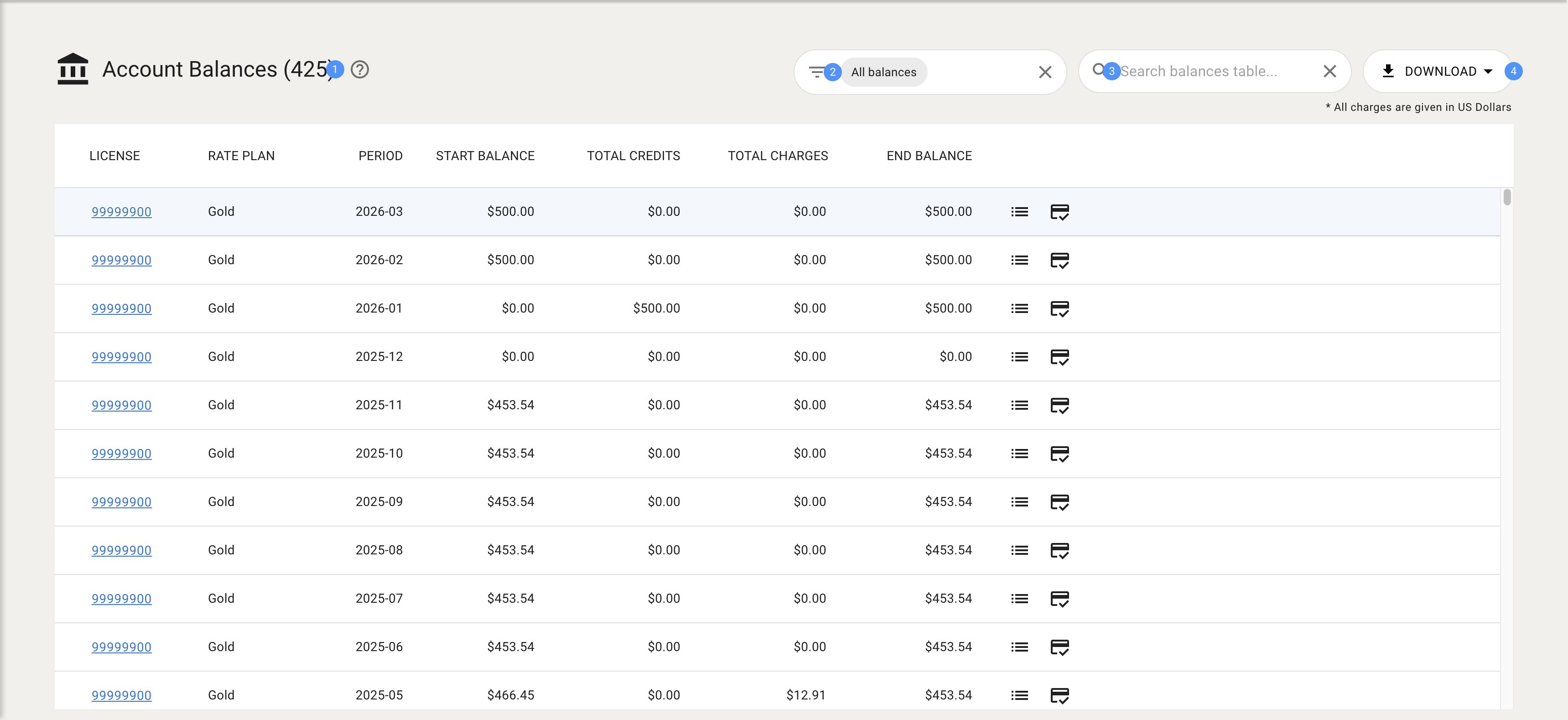Open credit card payment icon for period 2026-03

pyautogui.click(x=1060, y=212)
